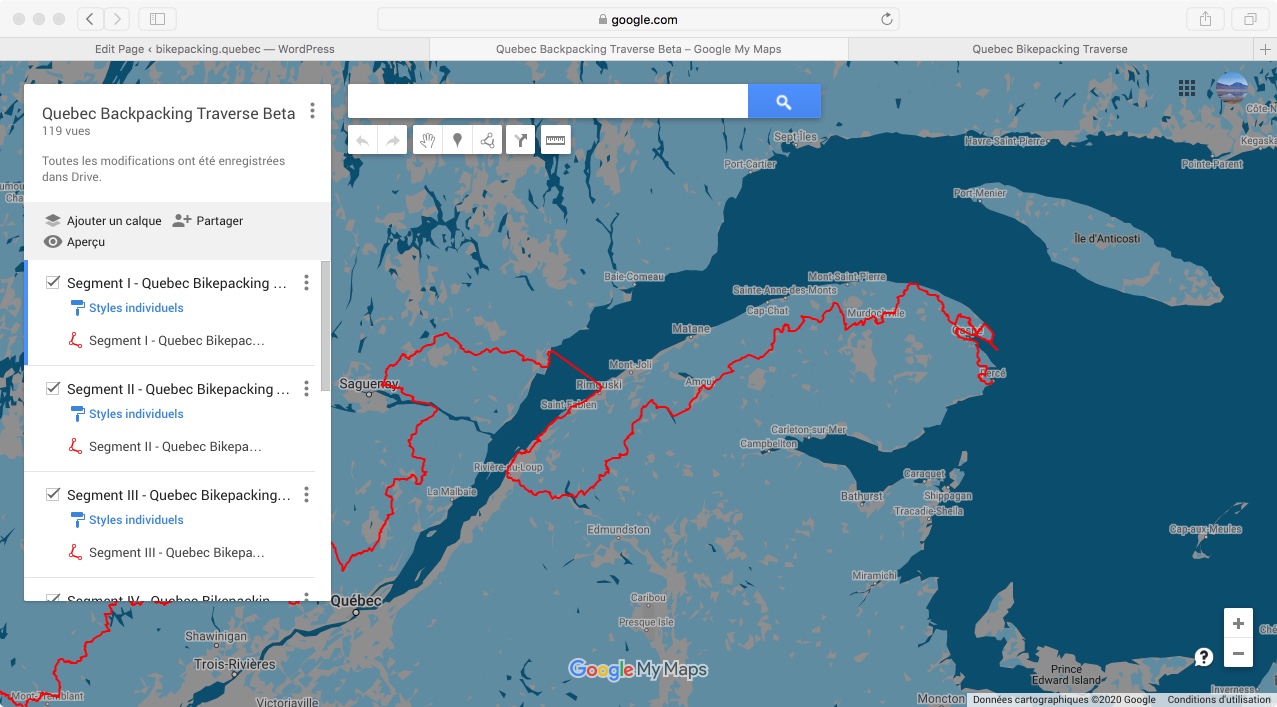
Task: Click Partager button
Action: click(x=208, y=221)
